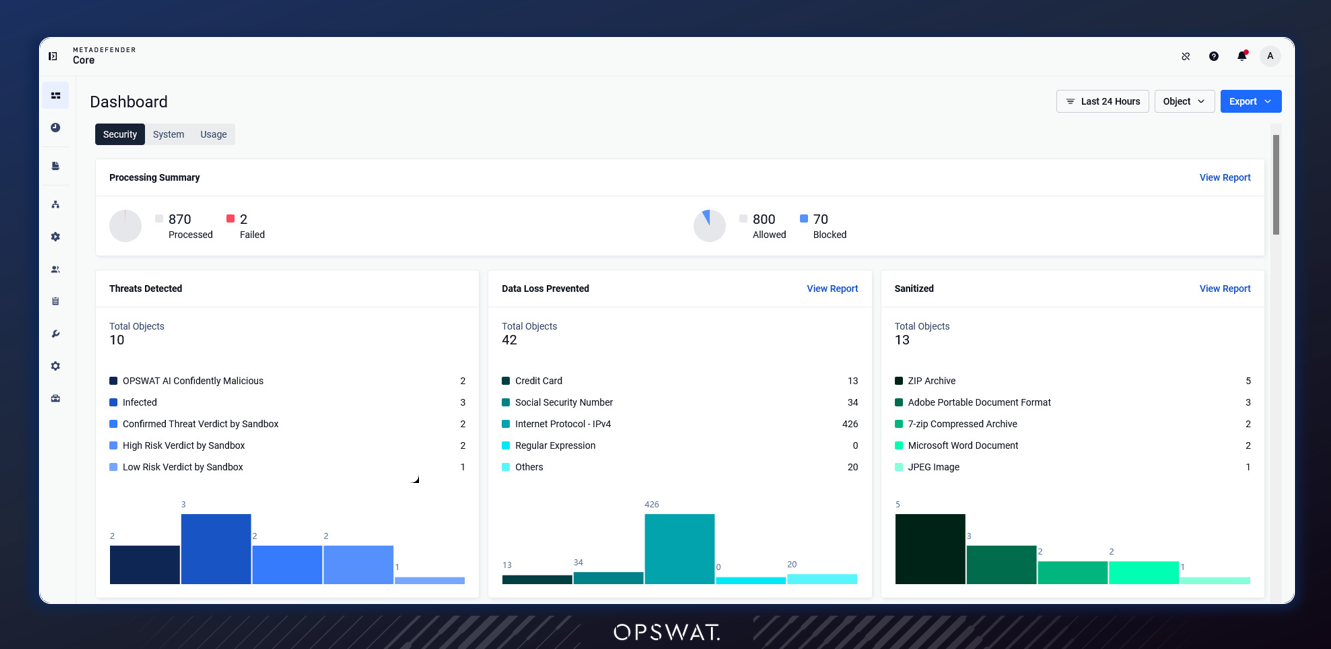Open the help question mark icon
1331x649 pixels.
(x=1214, y=56)
